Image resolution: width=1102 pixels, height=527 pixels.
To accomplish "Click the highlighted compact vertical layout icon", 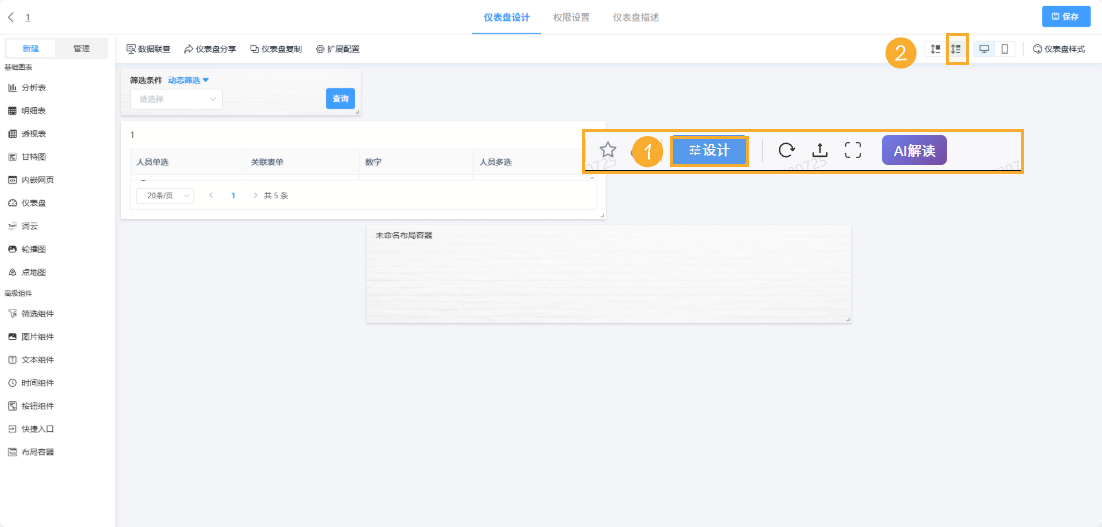I will 956,49.
